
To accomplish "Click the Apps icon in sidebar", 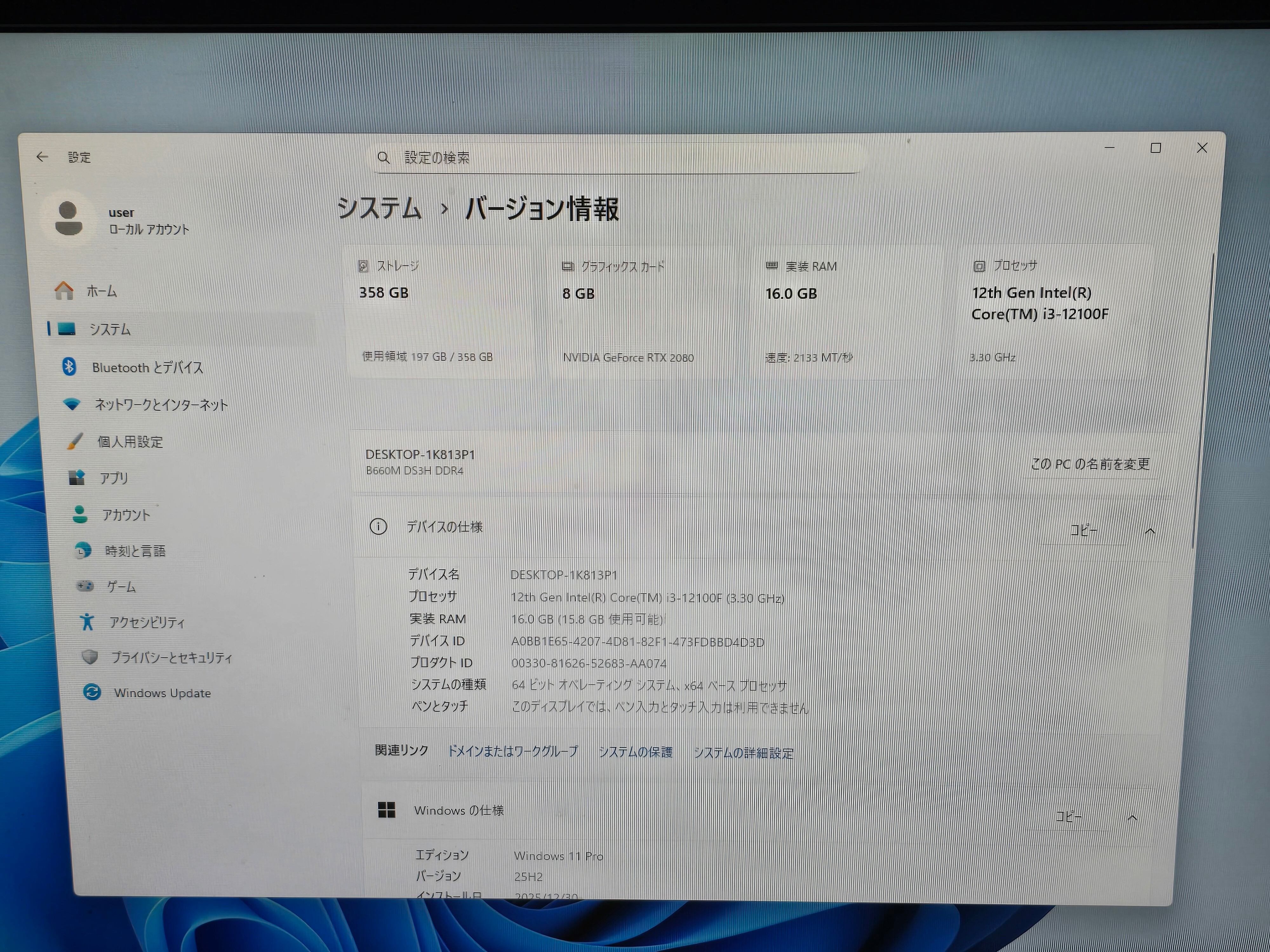I will coord(77,478).
